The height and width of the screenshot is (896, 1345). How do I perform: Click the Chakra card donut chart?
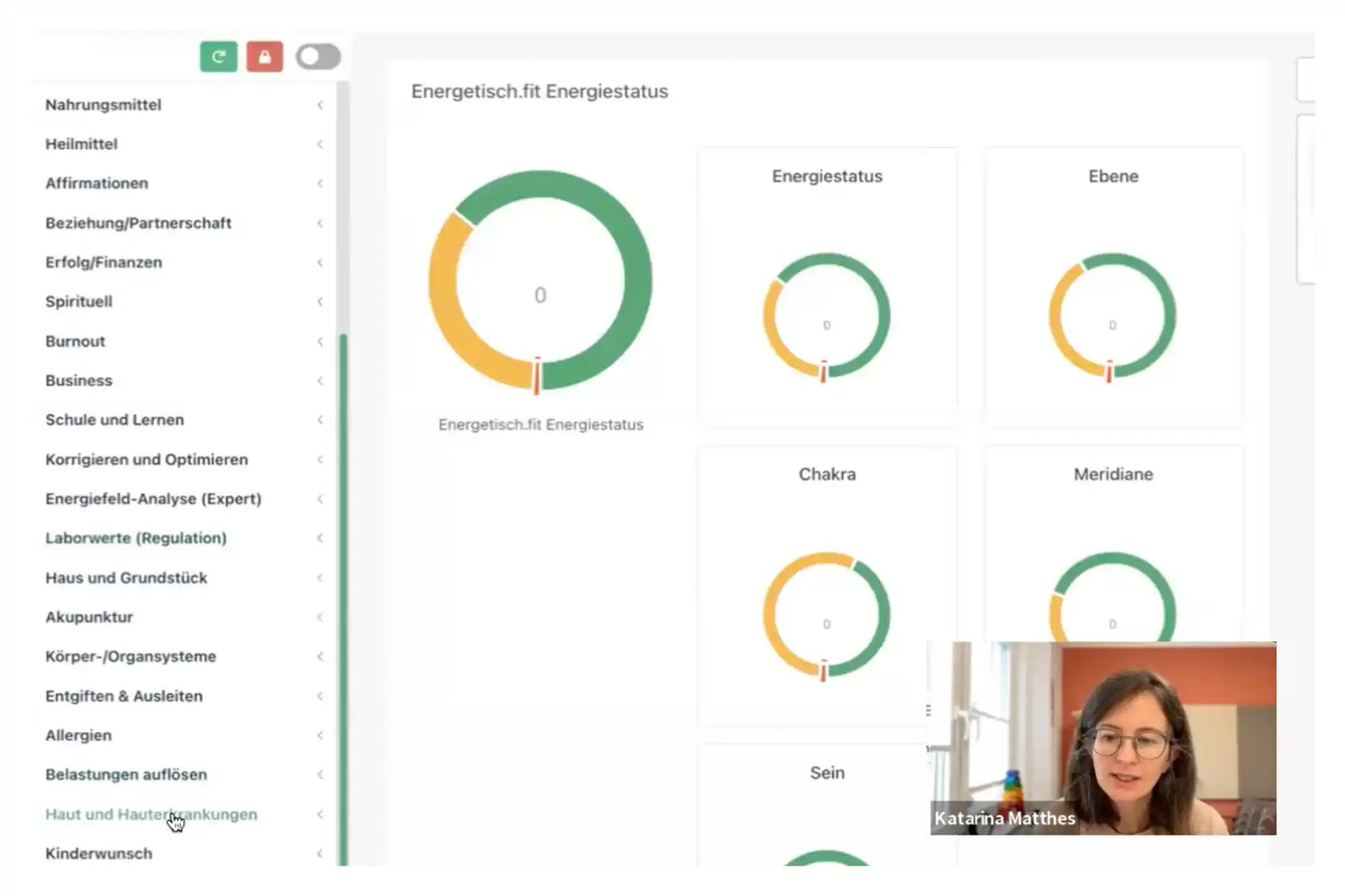[827, 615]
